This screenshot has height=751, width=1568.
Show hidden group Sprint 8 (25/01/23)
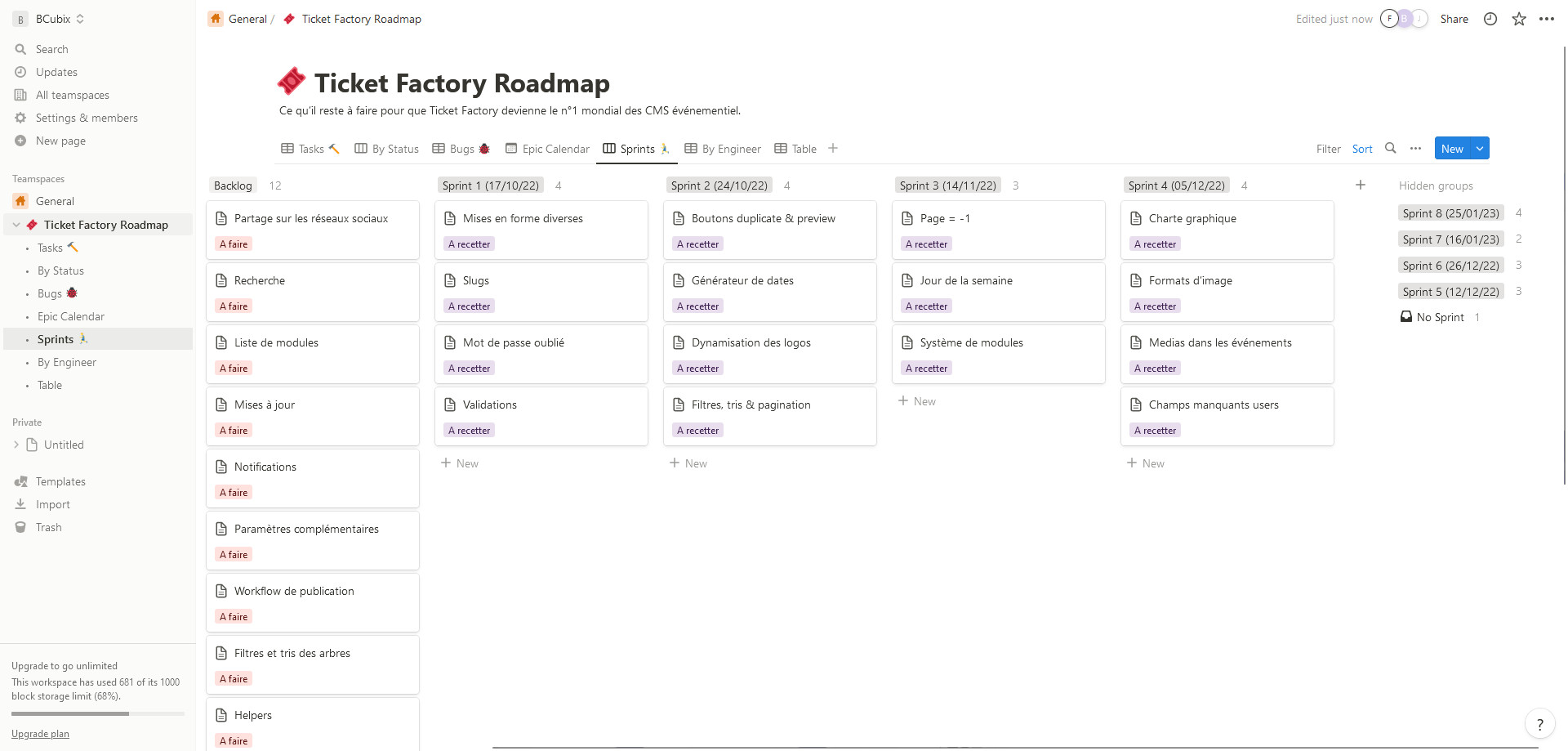1451,213
